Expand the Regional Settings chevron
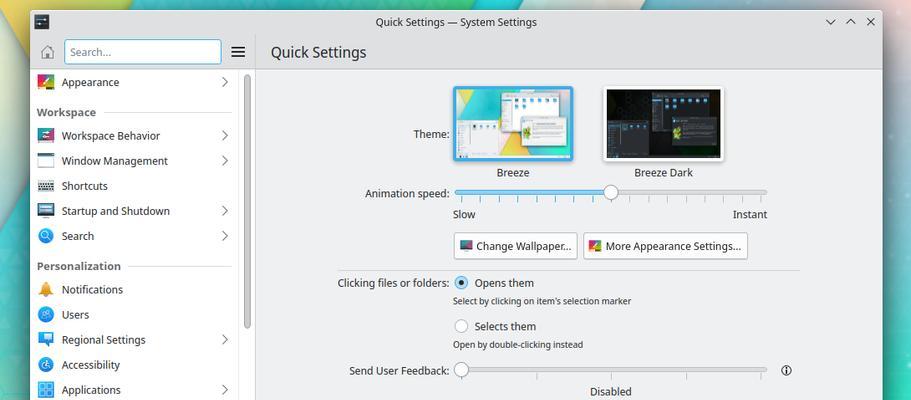The width and height of the screenshot is (911, 400). (225, 340)
